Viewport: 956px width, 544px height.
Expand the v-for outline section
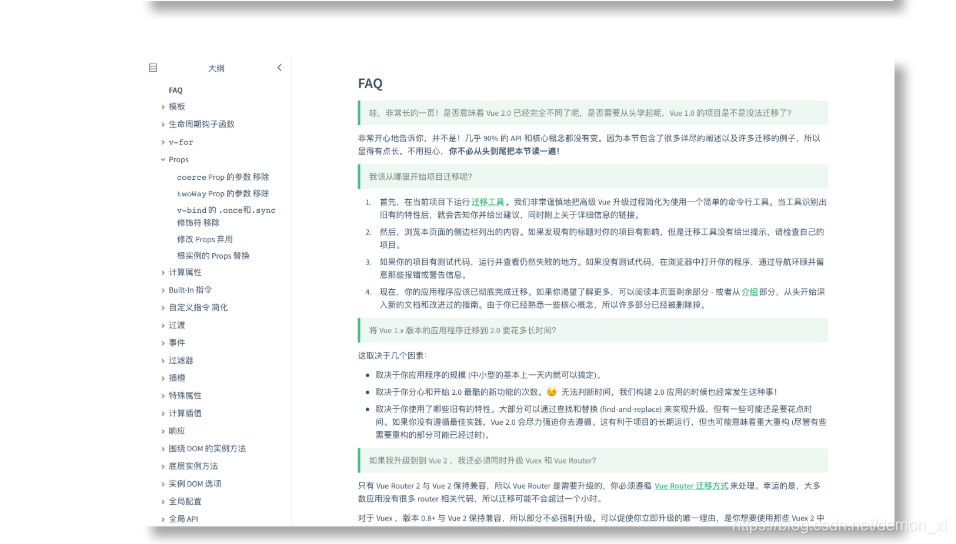(x=163, y=142)
